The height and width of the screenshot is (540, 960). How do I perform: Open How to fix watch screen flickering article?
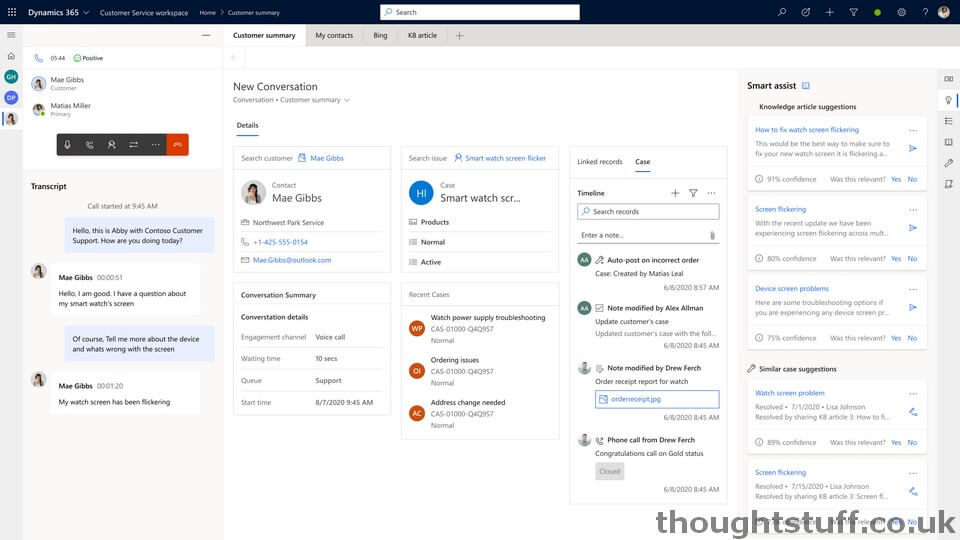point(806,130)
